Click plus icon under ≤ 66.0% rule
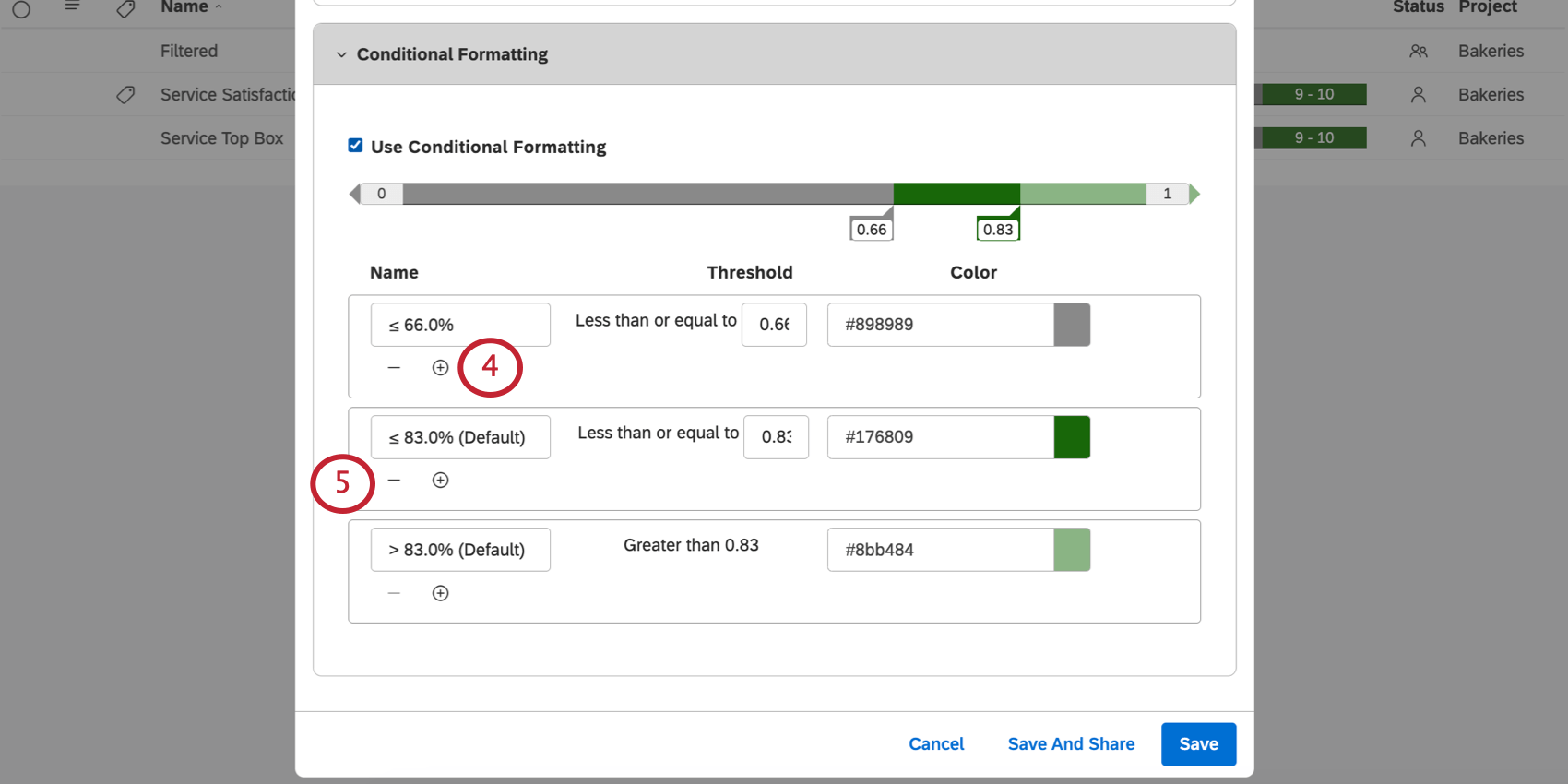Viewport: 1568px width, 784px height. pyautogui.click(x=440, y=368)
